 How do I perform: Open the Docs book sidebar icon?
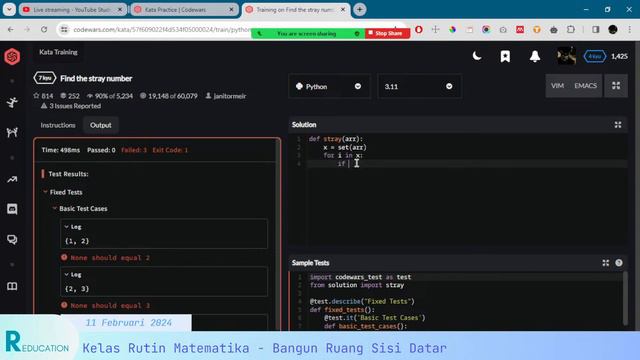click(x=12, y=286)
